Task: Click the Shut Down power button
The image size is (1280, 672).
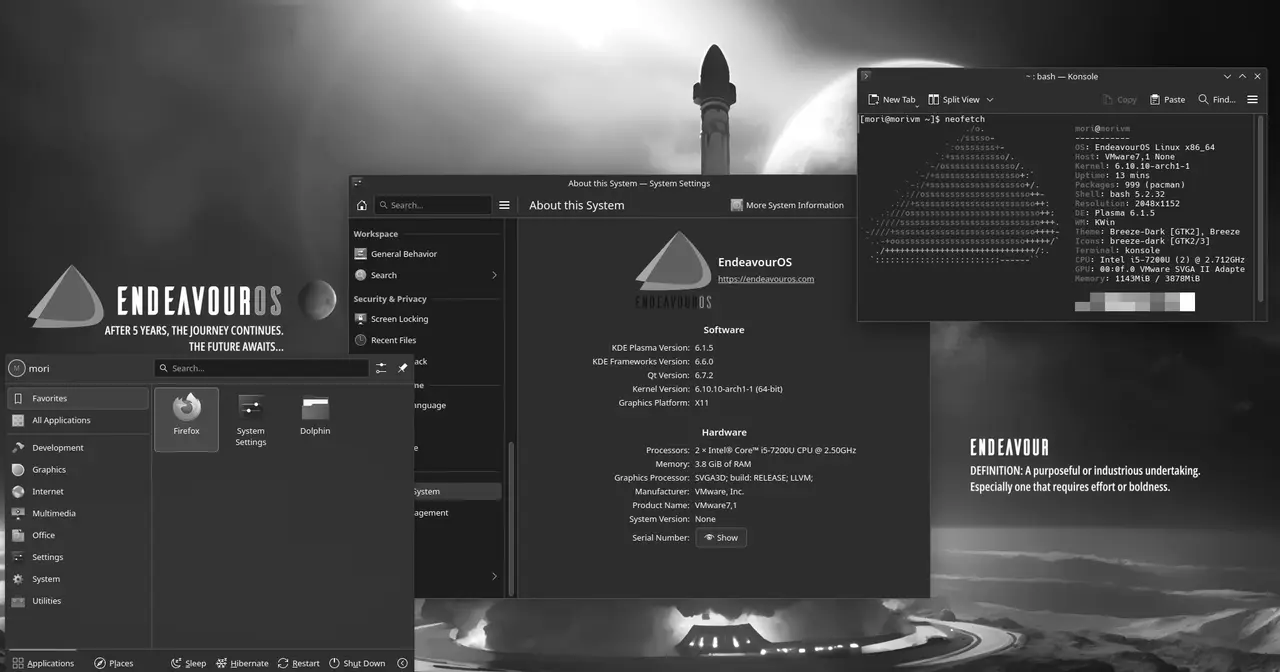Action: point(357,663)
